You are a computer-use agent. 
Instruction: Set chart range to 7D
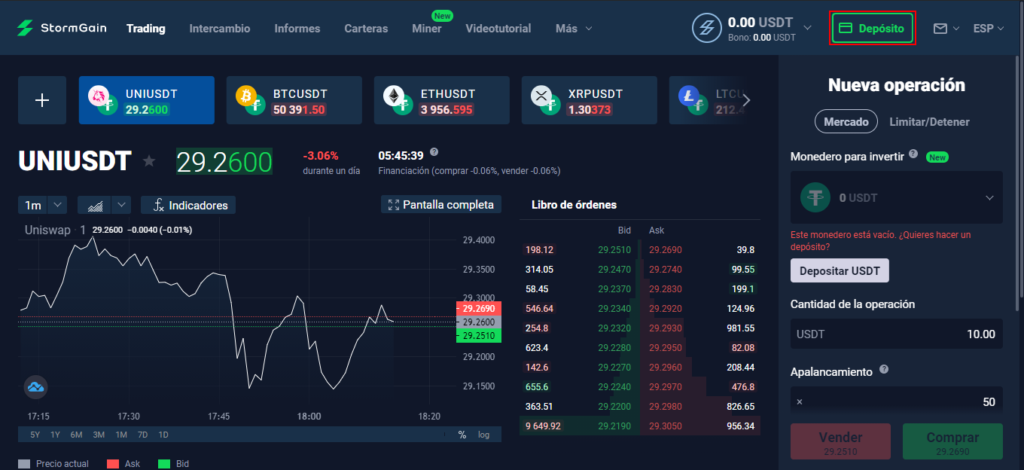pos(142,435)
